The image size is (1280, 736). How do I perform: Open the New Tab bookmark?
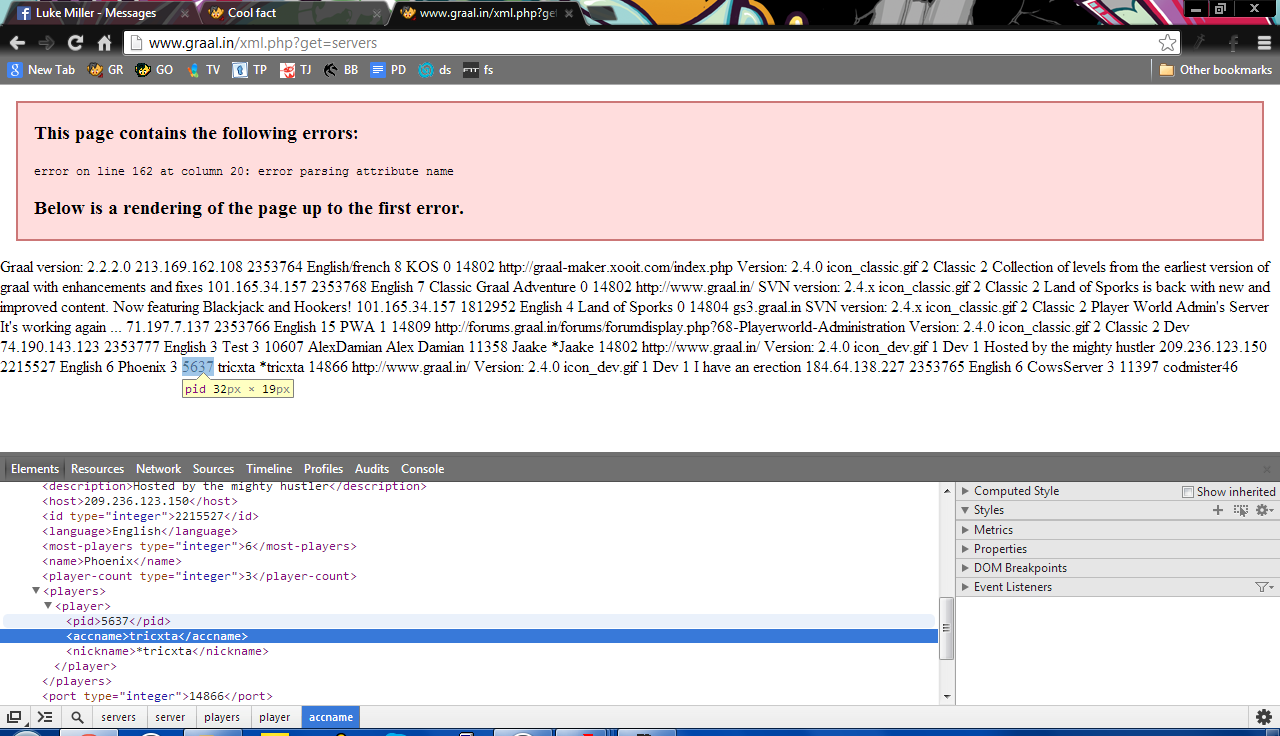(x=41, y=70)
